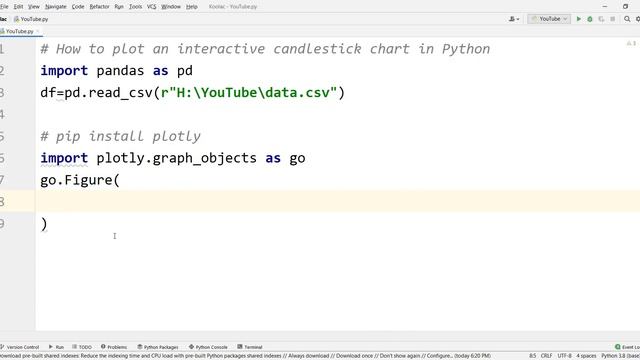Select the YouTube.py editor tab
640x360 pixels.
click(19, 31)
